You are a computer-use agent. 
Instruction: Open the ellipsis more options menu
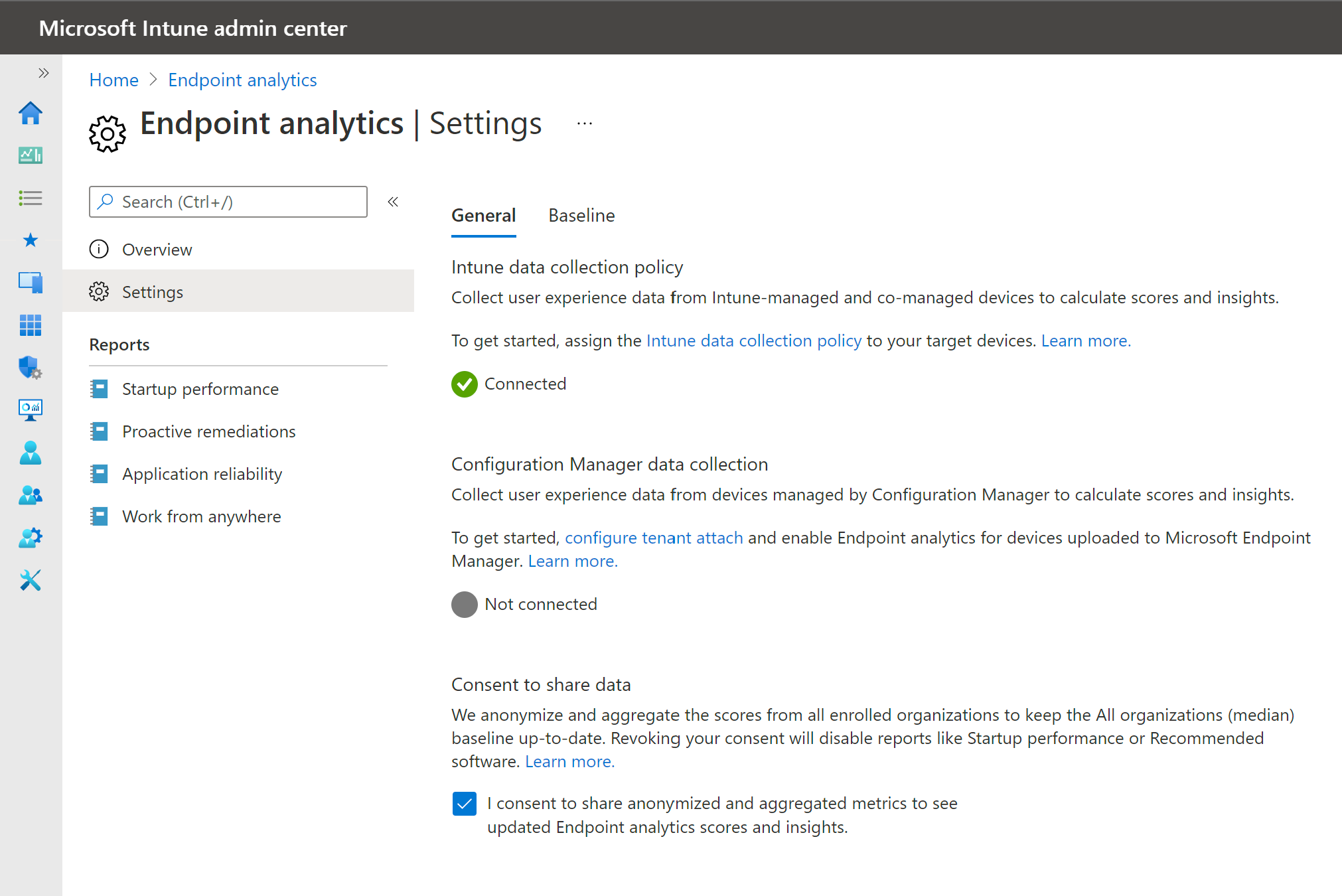(x=585, y=123)
